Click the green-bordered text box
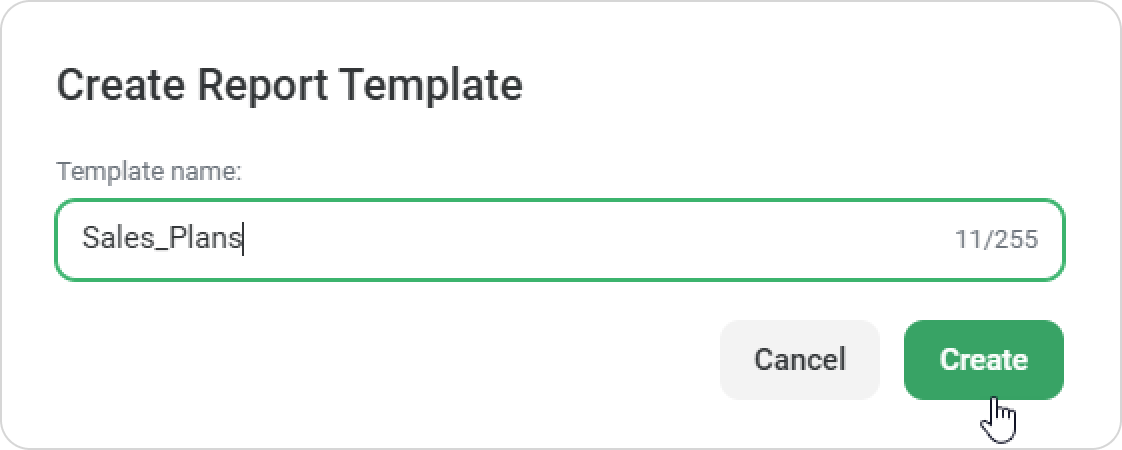The image size is (1122, 450). coord(560,239)
